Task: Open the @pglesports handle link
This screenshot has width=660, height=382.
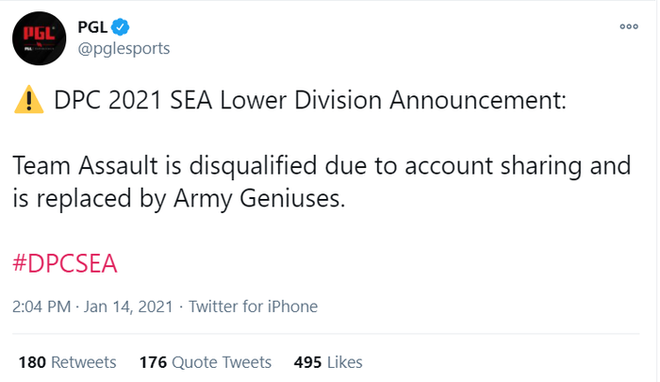Action: coord(124,49)
